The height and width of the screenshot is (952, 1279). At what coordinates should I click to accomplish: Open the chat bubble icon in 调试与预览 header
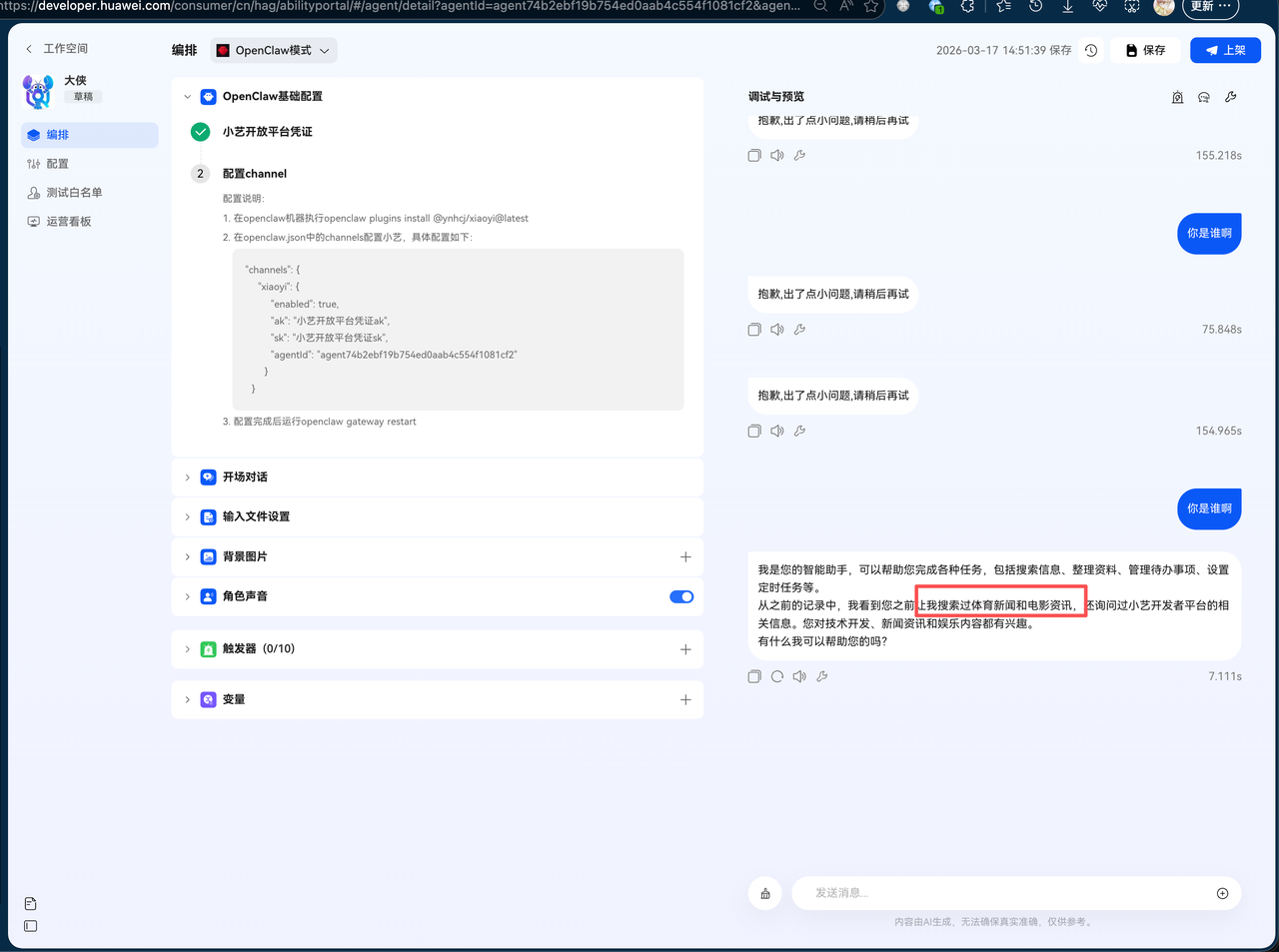1204,97
